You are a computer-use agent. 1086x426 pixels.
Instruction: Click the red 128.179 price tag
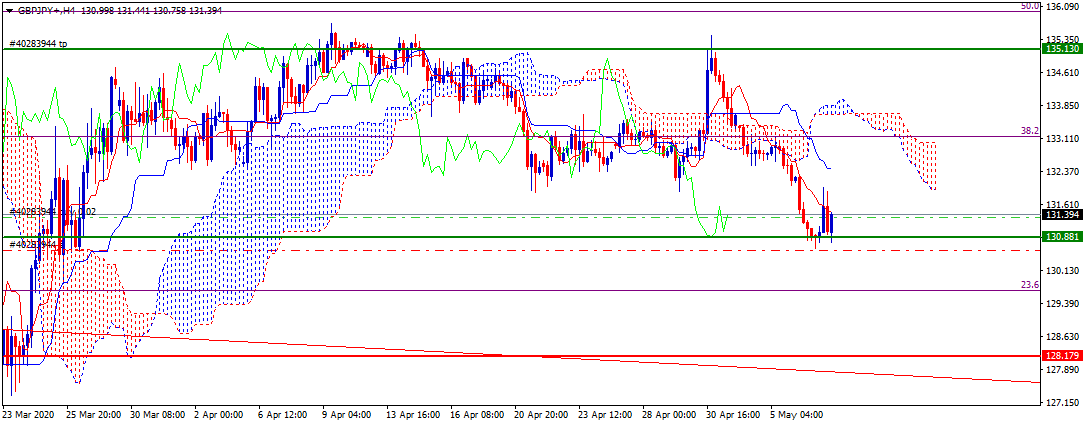pos(1063,355)
